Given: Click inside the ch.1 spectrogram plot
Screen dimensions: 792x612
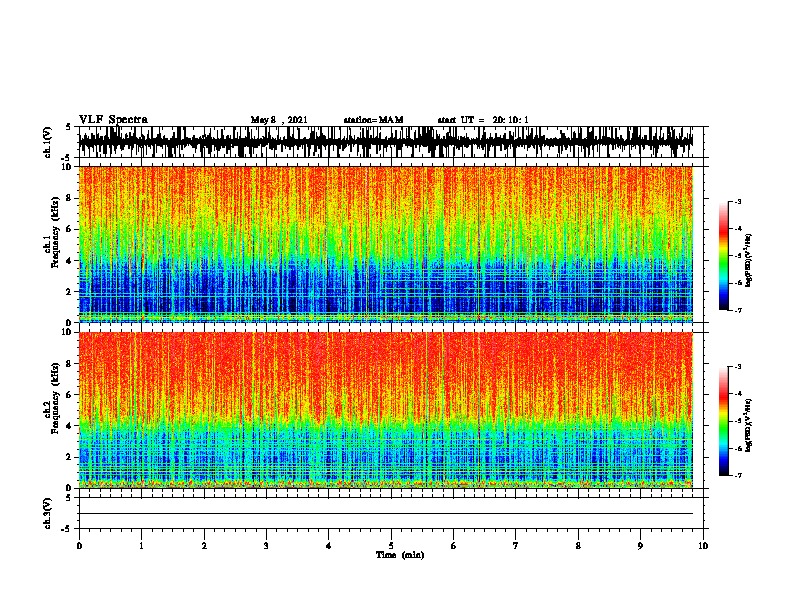Looking at the screenshot, I should 386,244.
